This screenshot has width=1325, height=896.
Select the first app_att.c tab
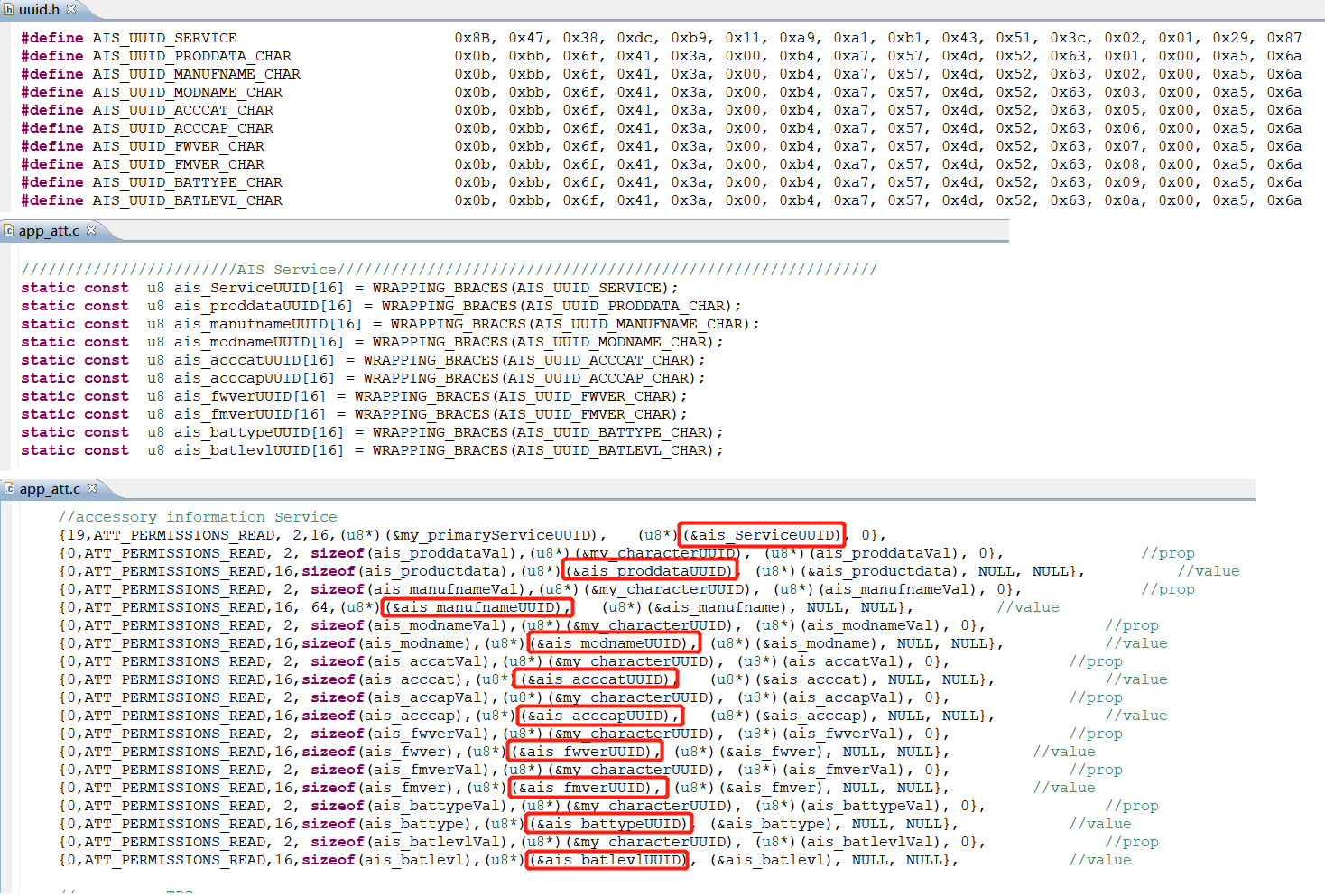click(51, 230)
